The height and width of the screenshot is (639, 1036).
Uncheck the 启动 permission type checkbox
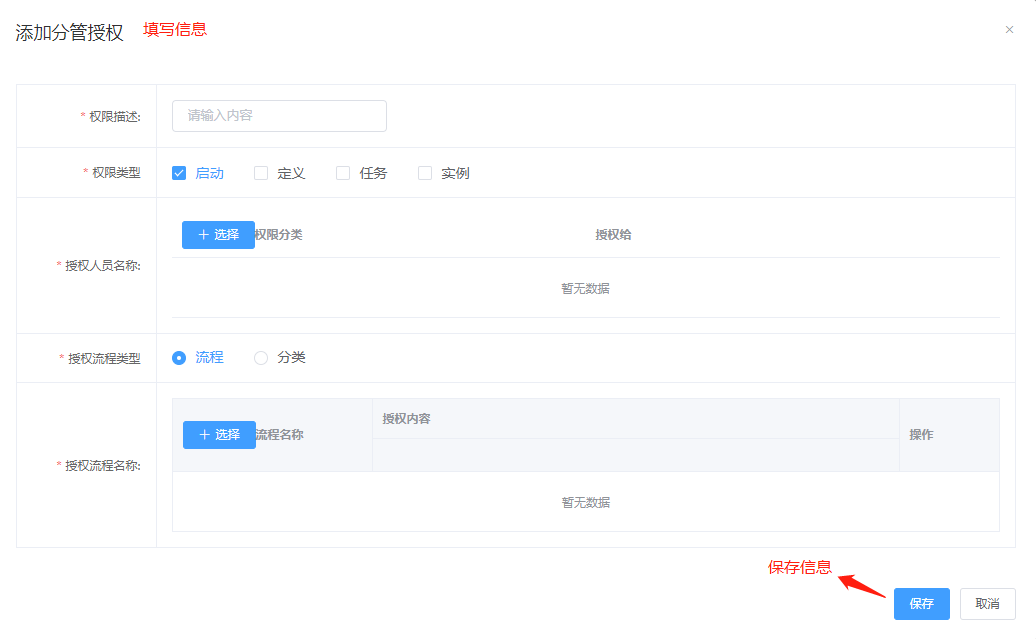[180, 173]
